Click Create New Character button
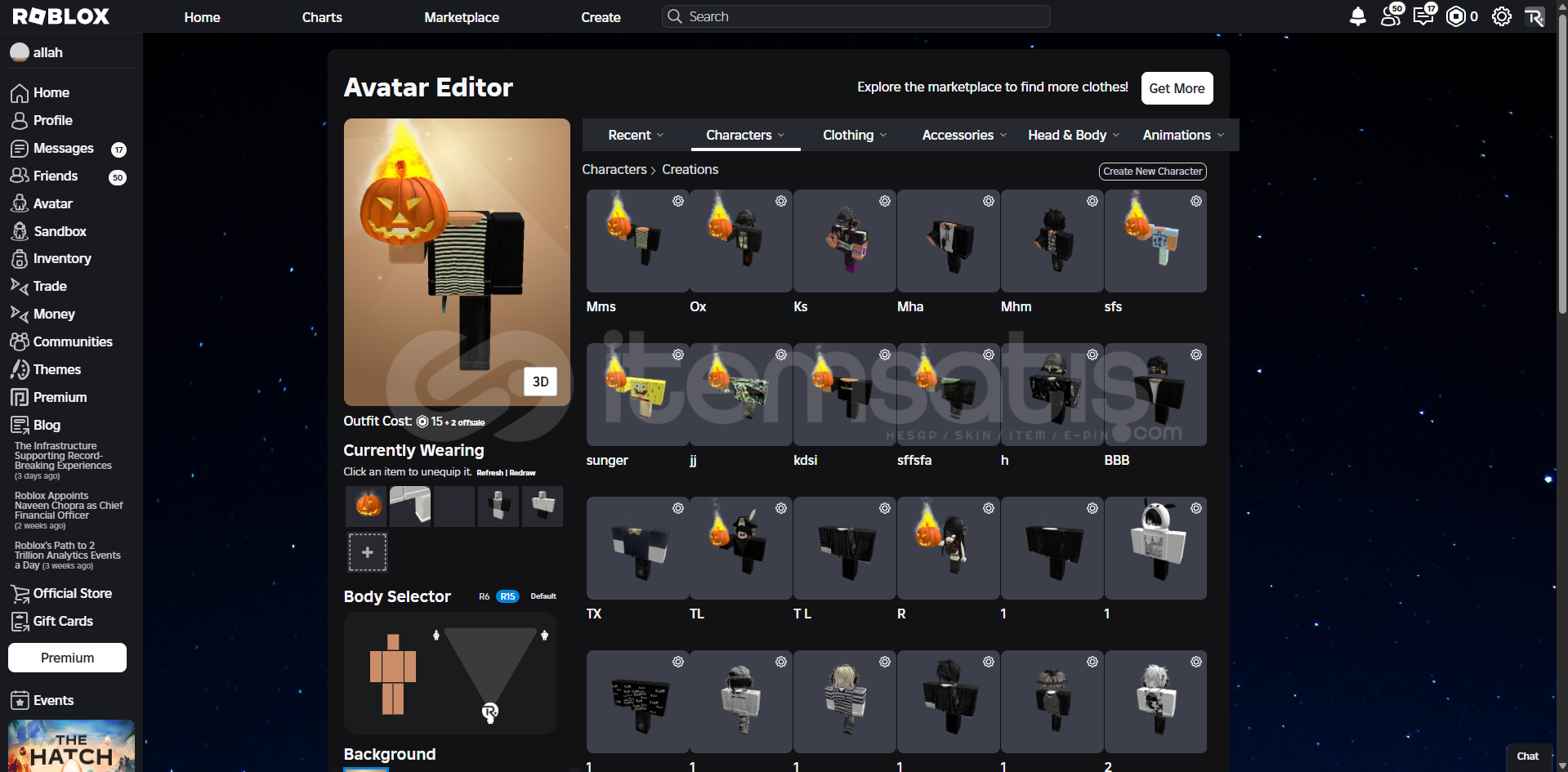Viewport: 1568px width, 772px height. click(x=1152, y=172)
